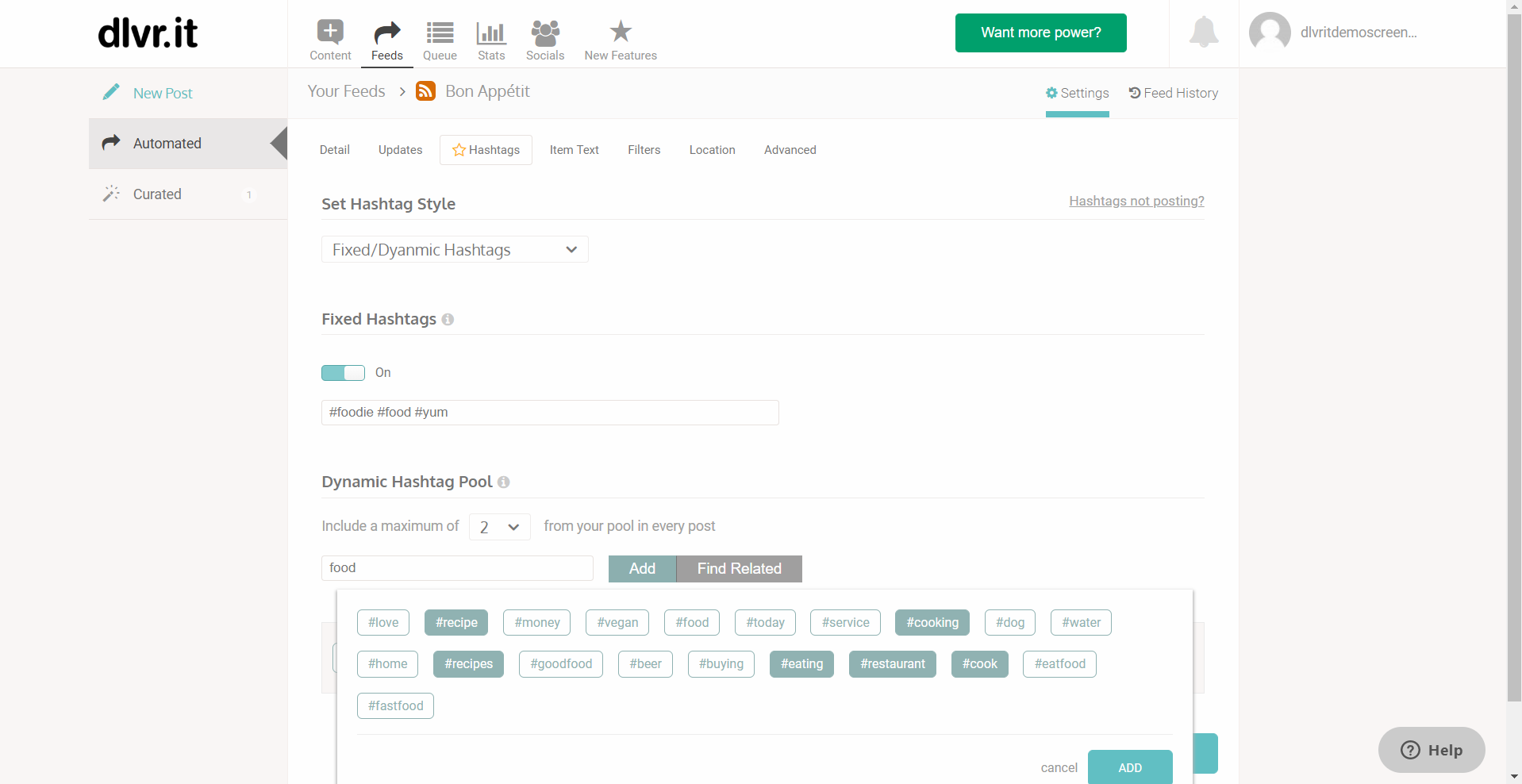
Task: Open the maximum hashtags count dropdown
Action: (x=500, y=527)
